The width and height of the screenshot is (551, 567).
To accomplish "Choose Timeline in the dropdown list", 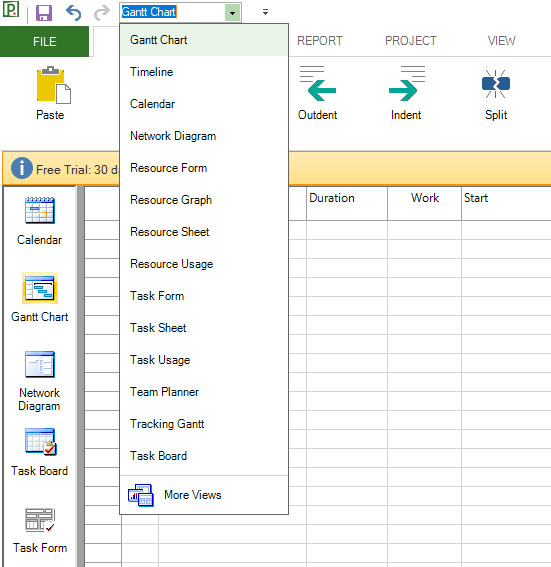I will coord(204,72).
